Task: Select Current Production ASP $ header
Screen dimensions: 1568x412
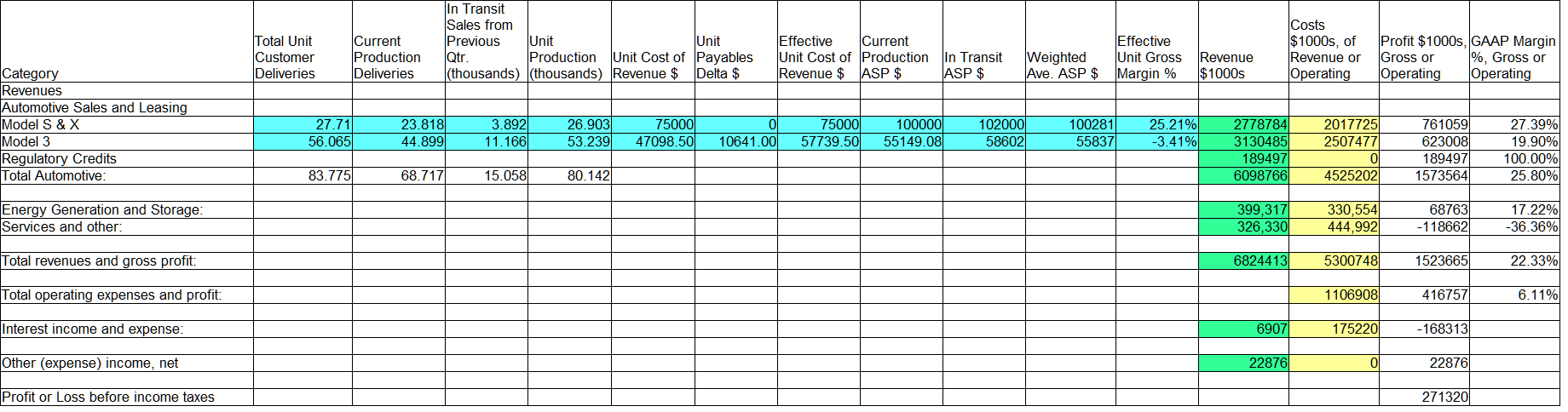Action: 895,58
